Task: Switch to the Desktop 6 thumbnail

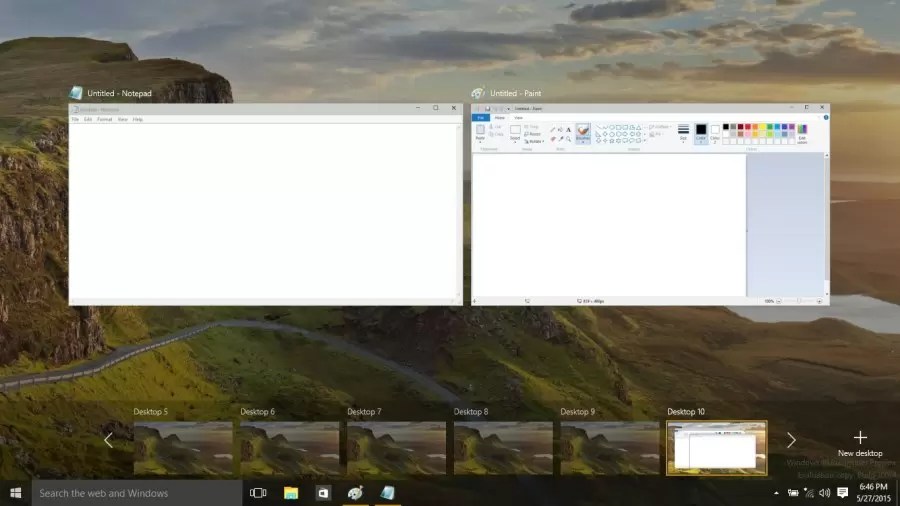Action: tap(289, 448)
